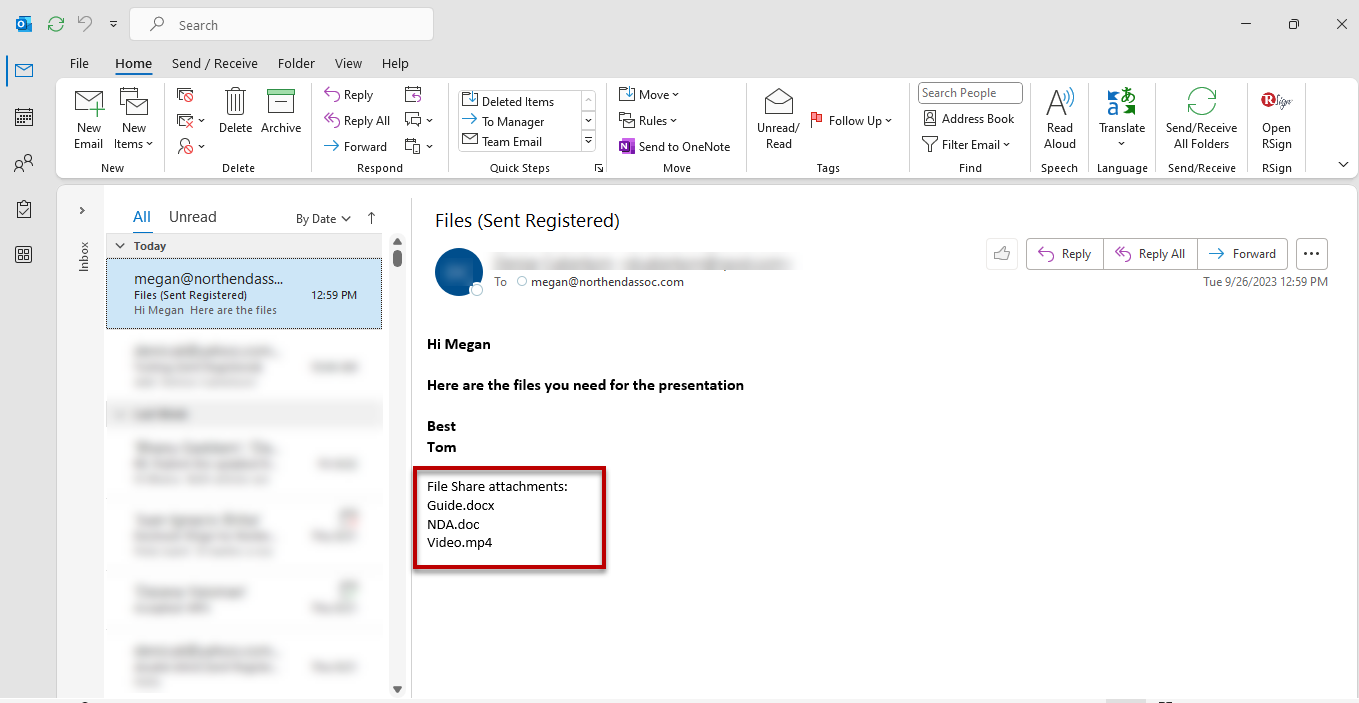1359x703 pixels.
Task: Show All messages tab
Action: tap(142, 217)
